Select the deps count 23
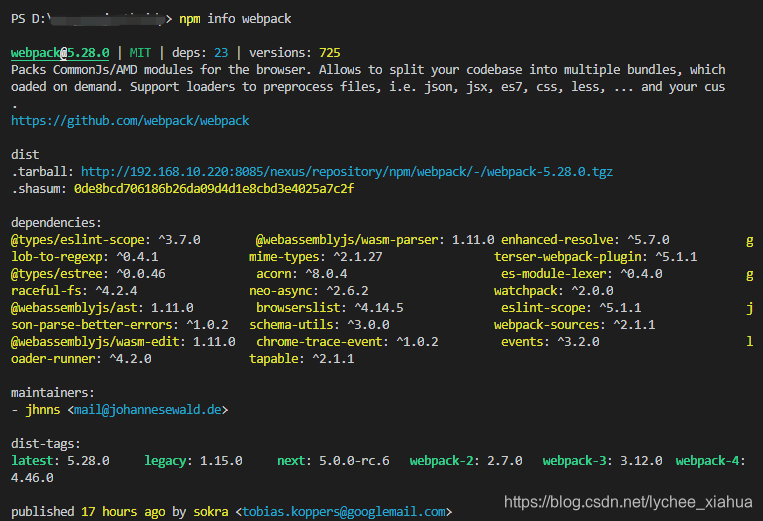This screenshot has height=521, width=763. [221, 53]
